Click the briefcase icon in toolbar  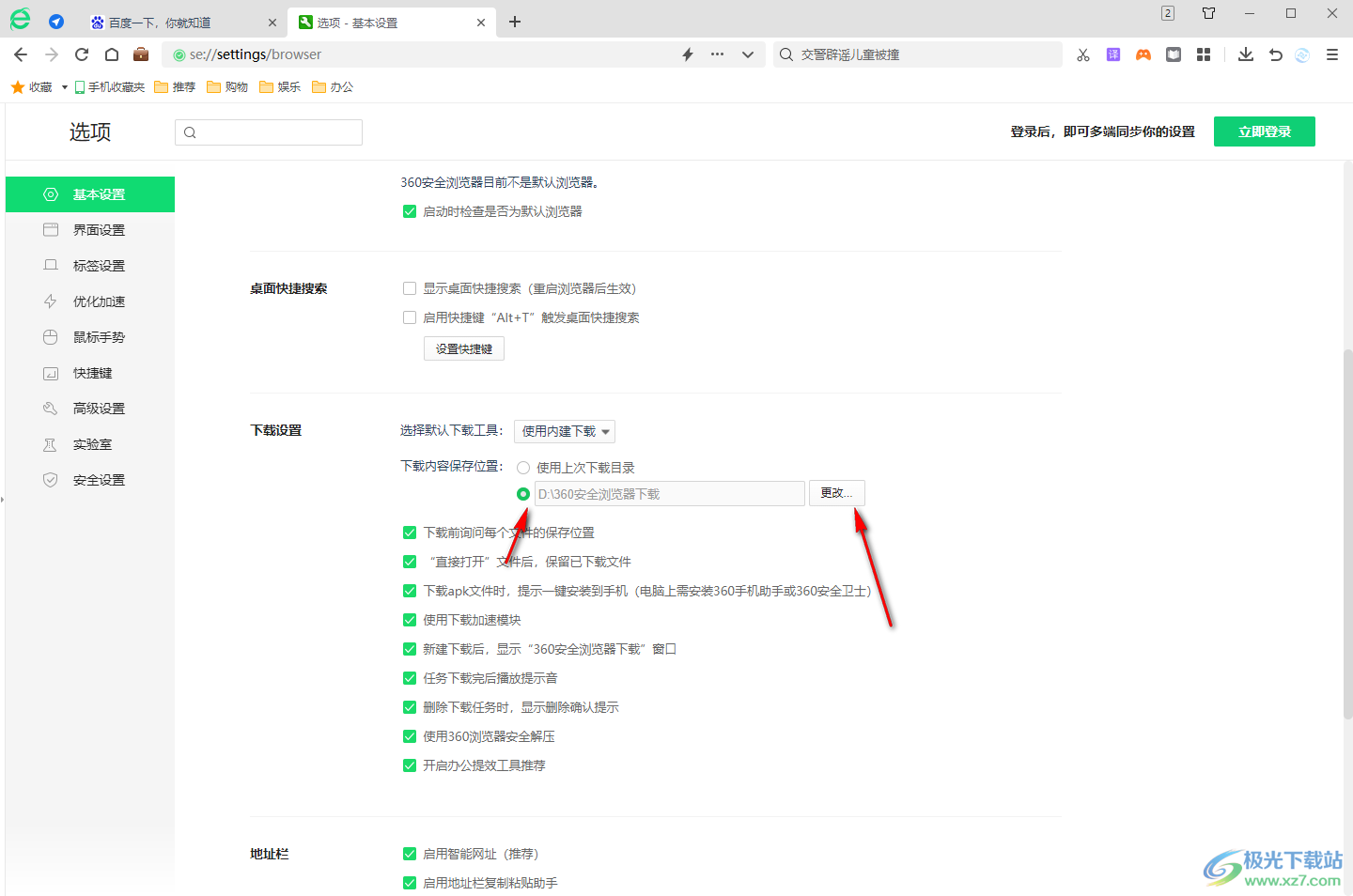click(141, 54)
